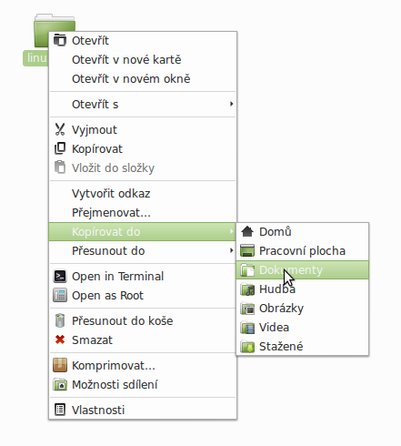Click the terminal icon for Open in Terminal

60,276
